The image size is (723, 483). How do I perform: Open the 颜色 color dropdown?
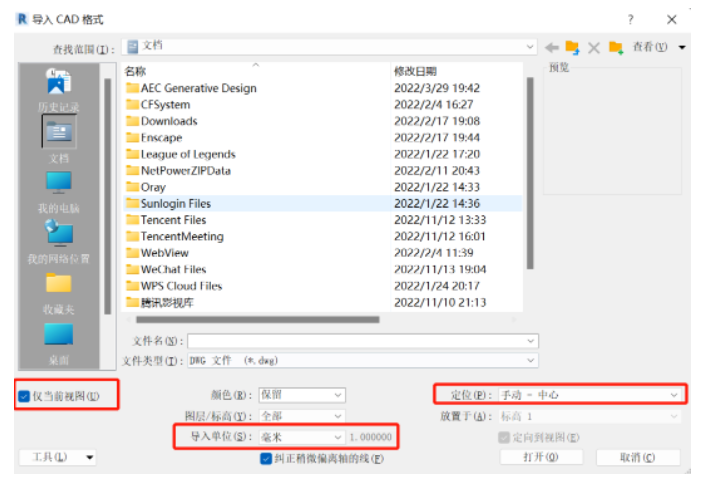[338, 395]
